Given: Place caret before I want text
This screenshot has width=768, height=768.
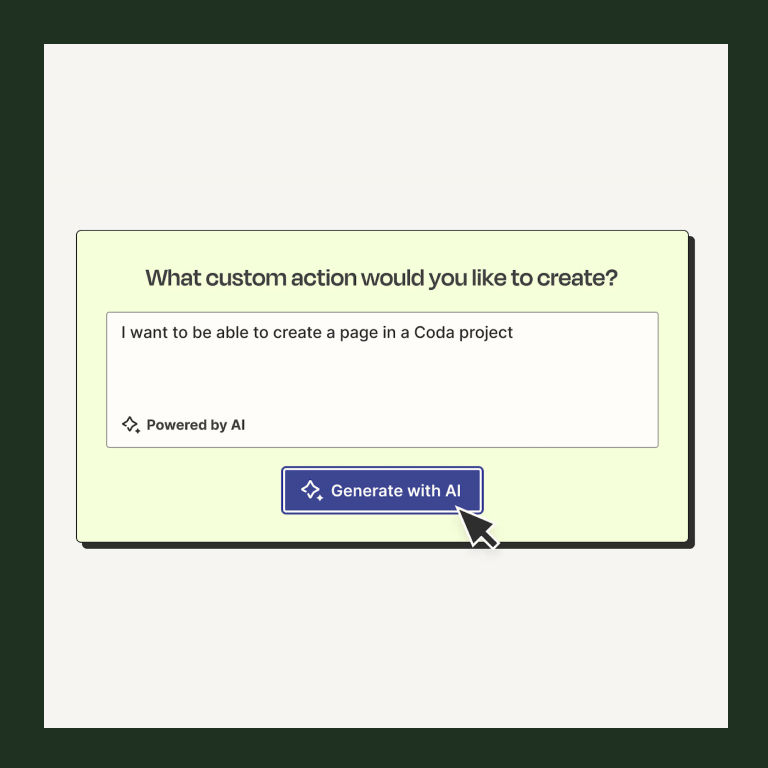Looking at the screenshot, I should point(120,333).
